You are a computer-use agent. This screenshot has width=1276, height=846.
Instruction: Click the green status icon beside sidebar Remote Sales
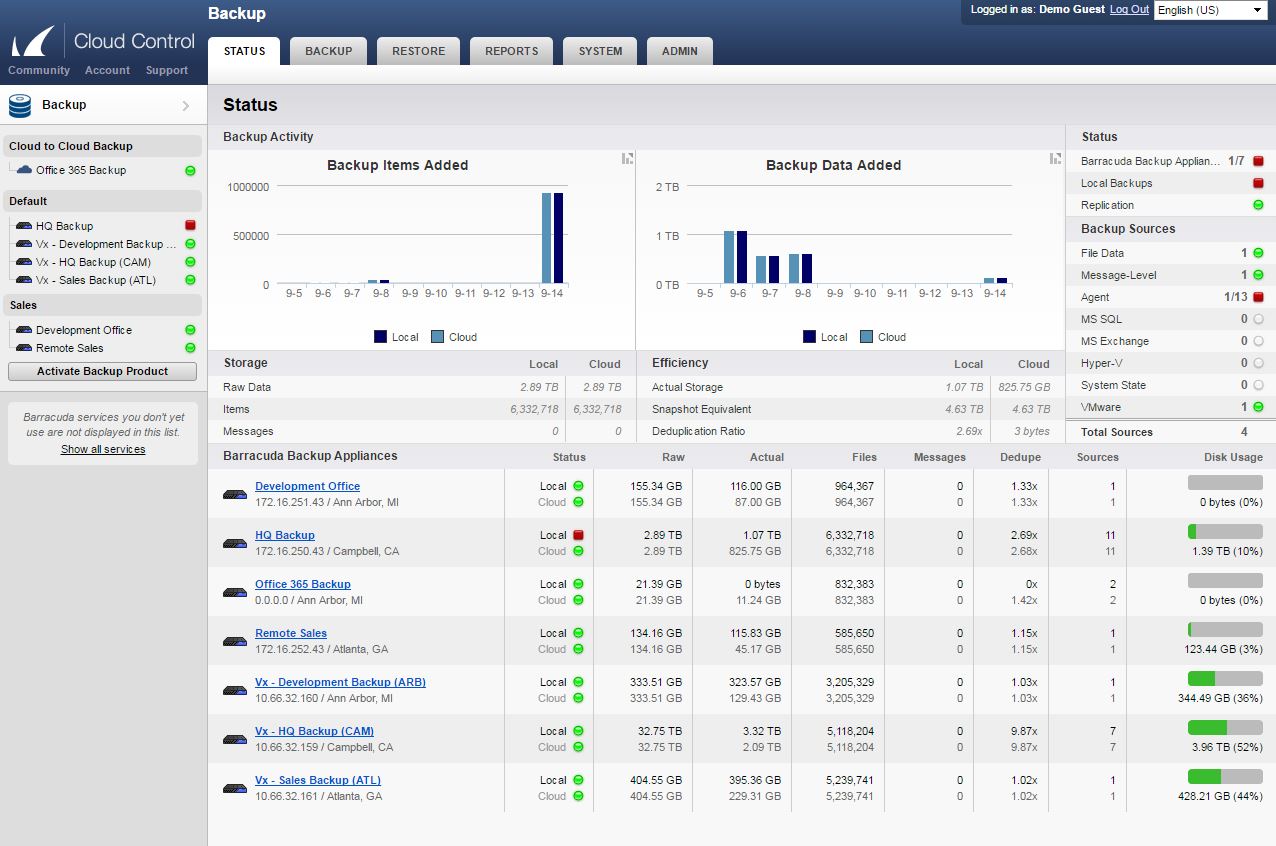coord(190,348)
